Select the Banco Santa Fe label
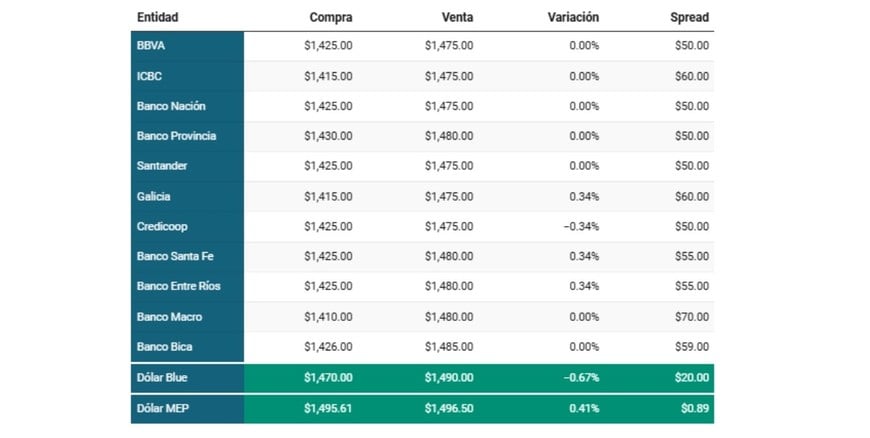The width and height of the screenshot is (870, 438). (x=175, y=256)
